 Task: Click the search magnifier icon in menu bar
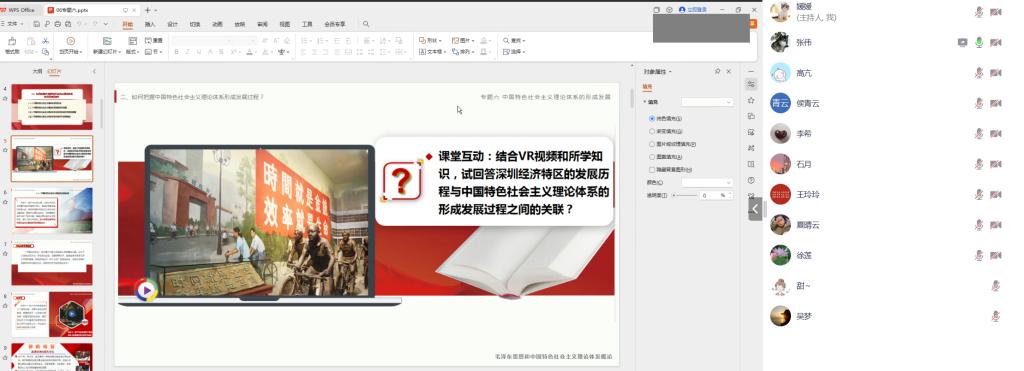coord(366,24)
